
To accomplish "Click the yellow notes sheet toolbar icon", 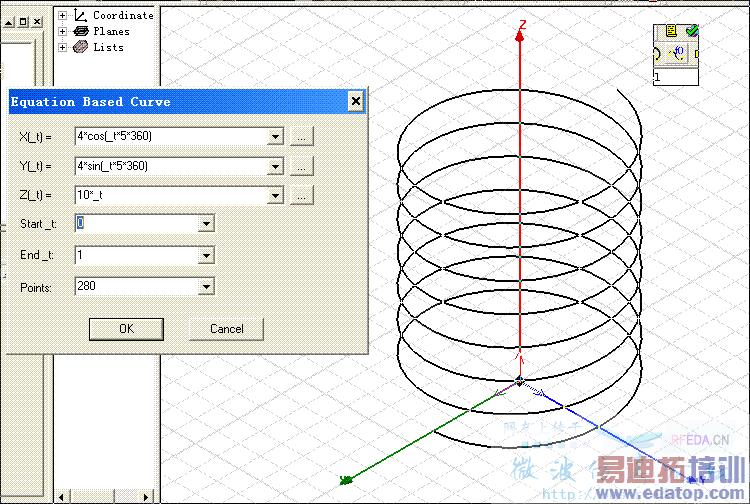I will [x=671, y=31].
